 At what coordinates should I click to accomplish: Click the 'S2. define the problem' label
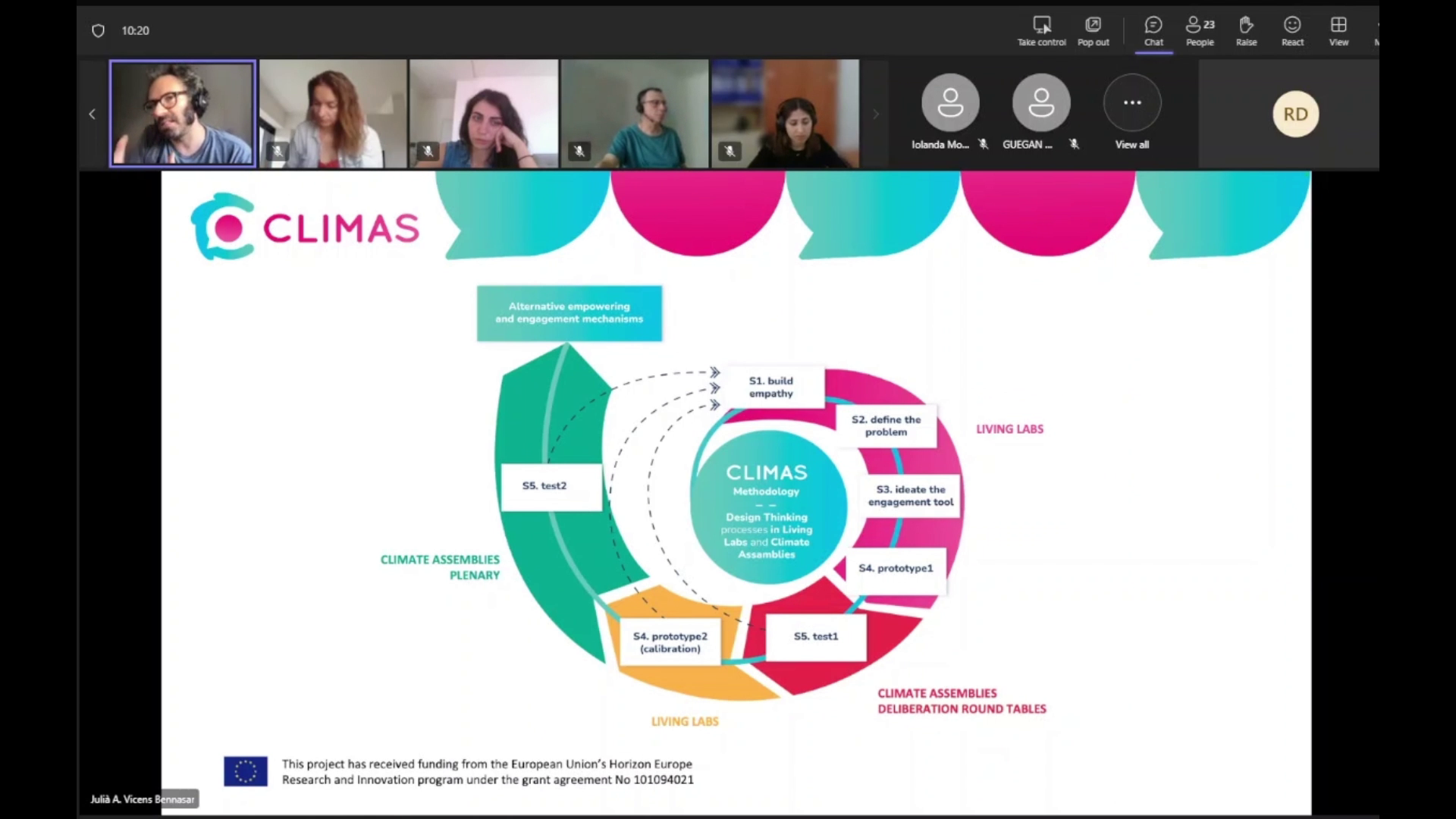coord(886,425)
